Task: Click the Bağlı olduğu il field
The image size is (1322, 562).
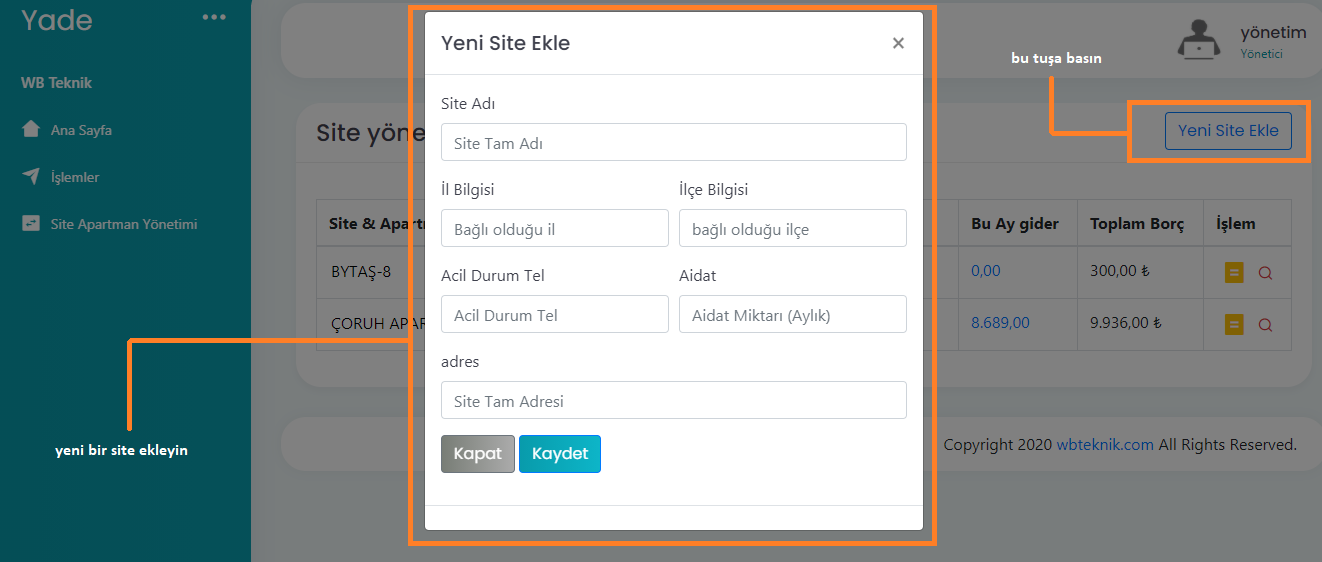Action: point(555,228)
